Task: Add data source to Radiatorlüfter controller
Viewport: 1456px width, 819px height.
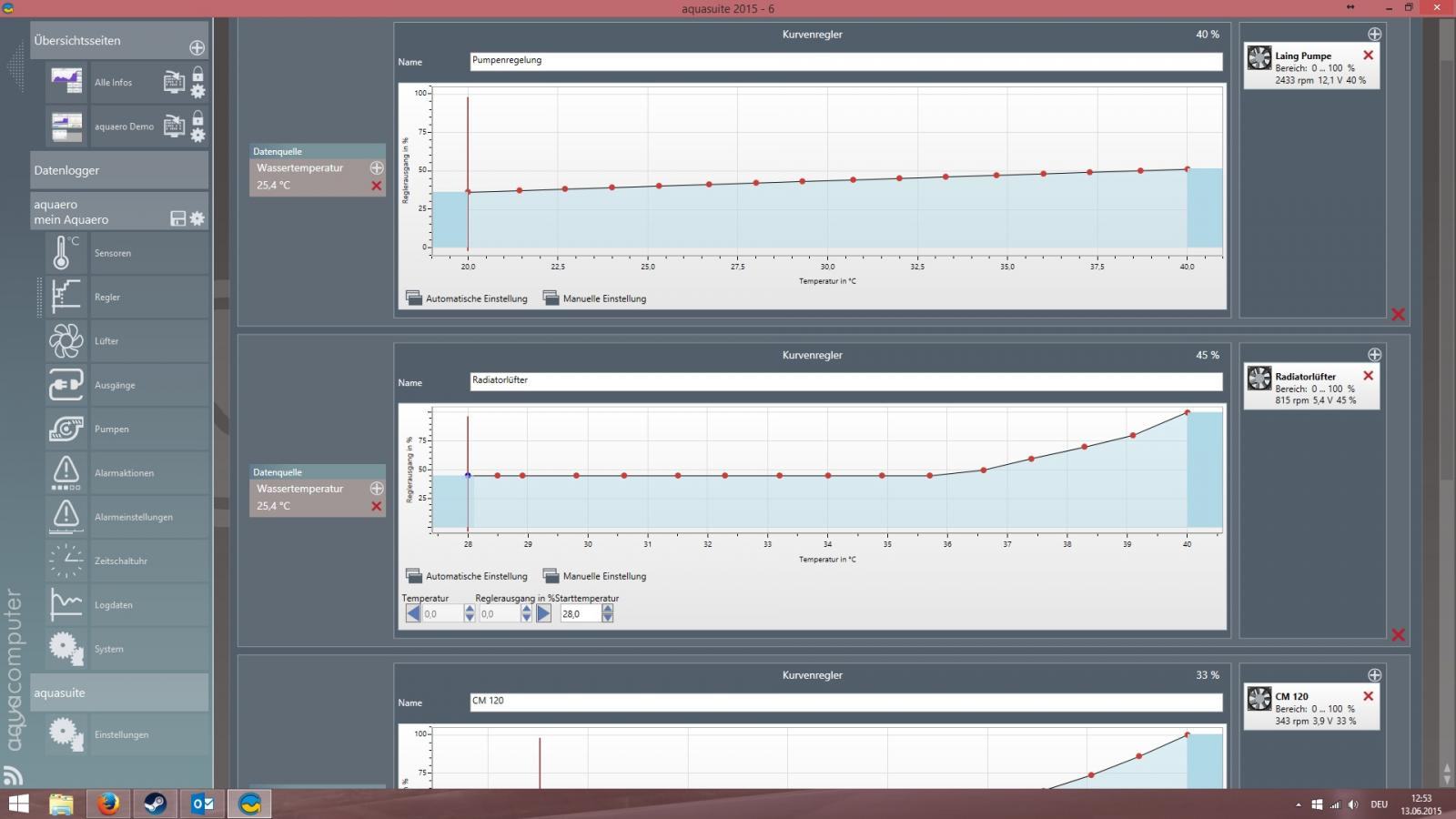Action: coord(376,489)
